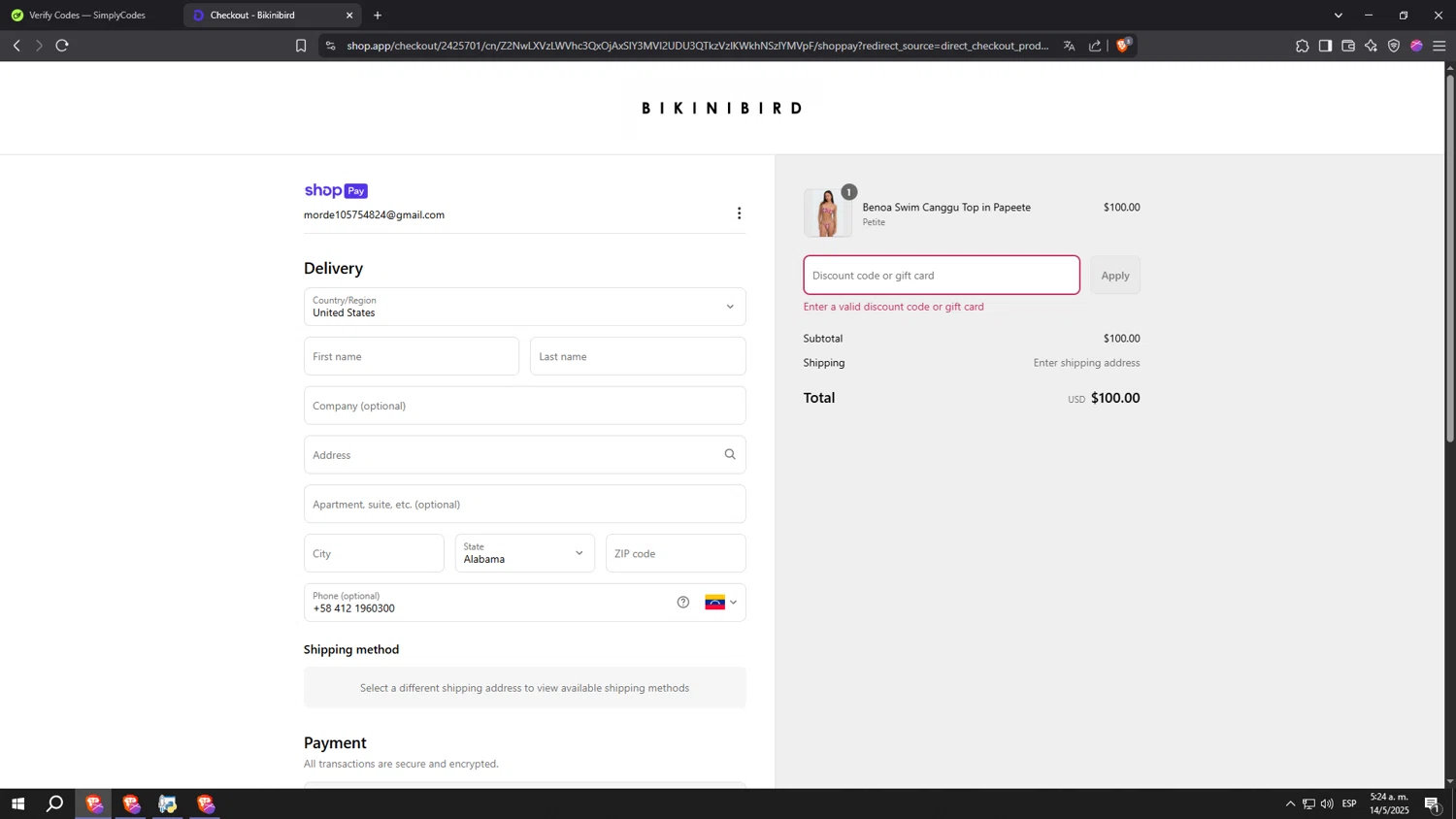The width and height of the screenshot is (1456, 819).
Task: Open the File Explorer style taskbar icon
Action: [x=168, y=803]
